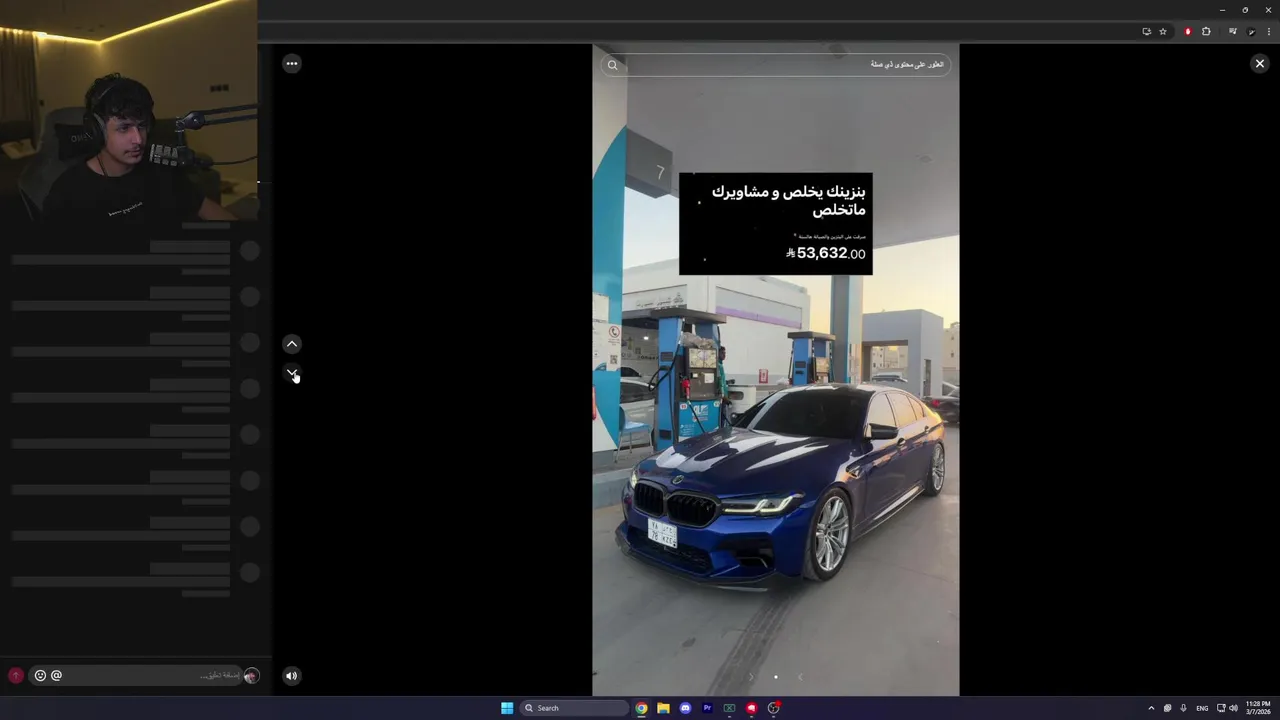Show hidden system tray icons
This screenshot has height=720, width=1280.
point(1151,708)
